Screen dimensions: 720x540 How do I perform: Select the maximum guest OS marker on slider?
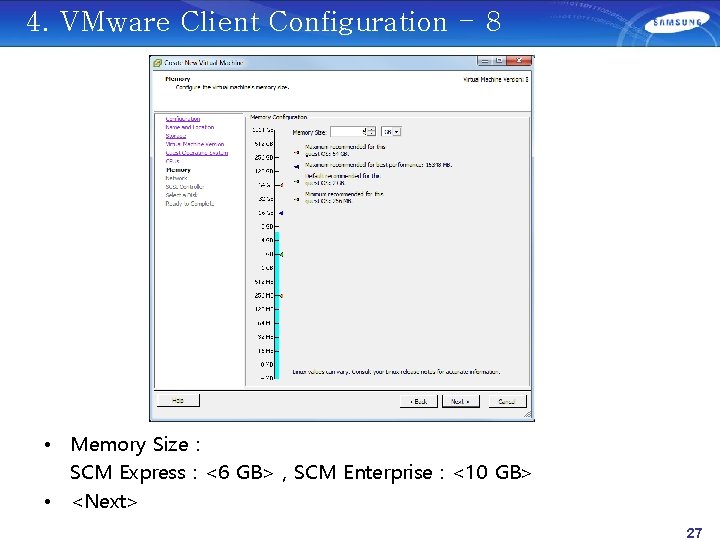[x=281, y=185]
